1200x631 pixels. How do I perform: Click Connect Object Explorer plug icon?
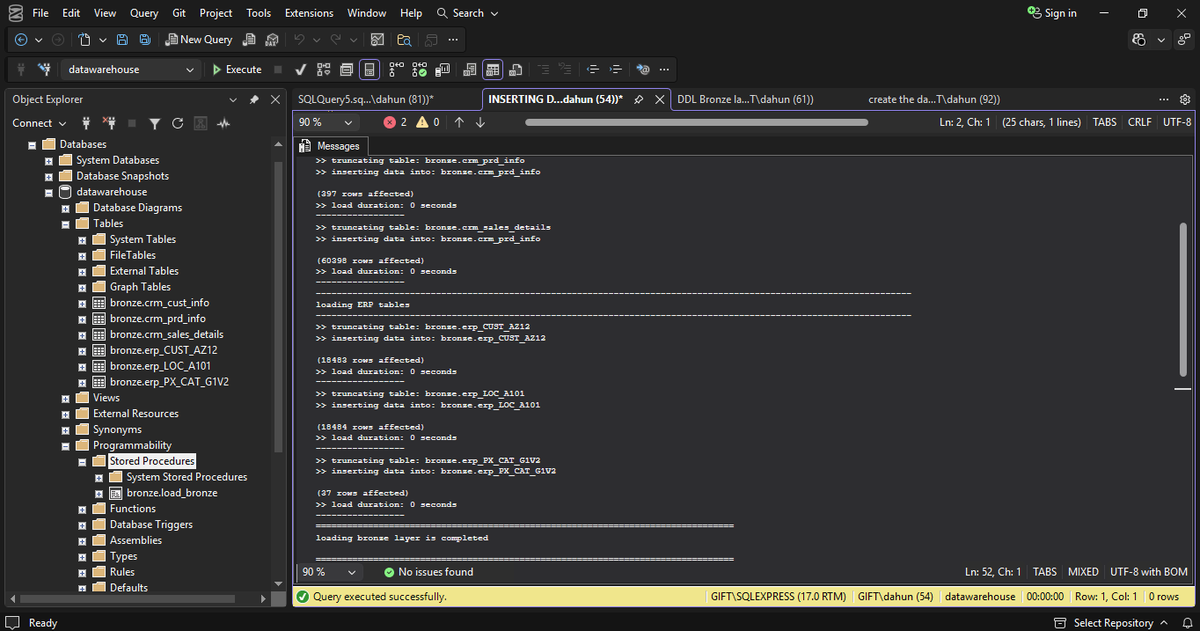pos(86,123)
